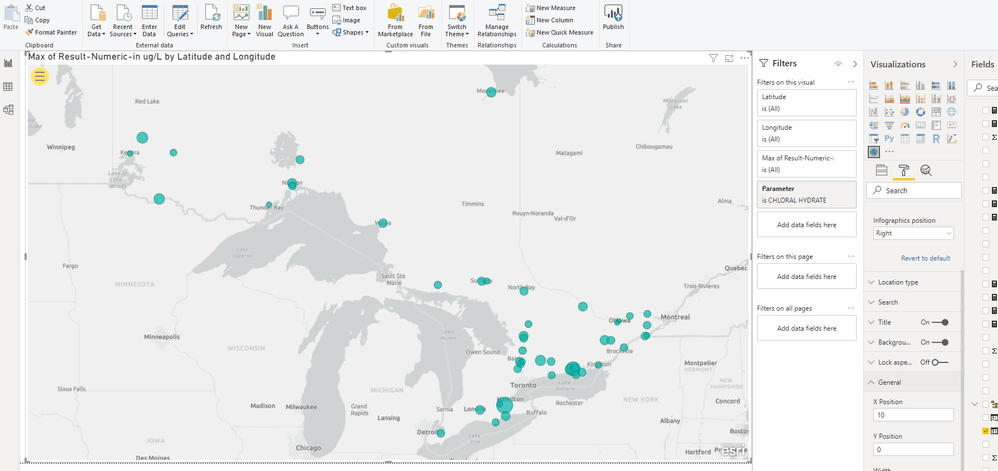Select the funnel chart visual
The image size is (998, 471).
click(x=889, y=125)
